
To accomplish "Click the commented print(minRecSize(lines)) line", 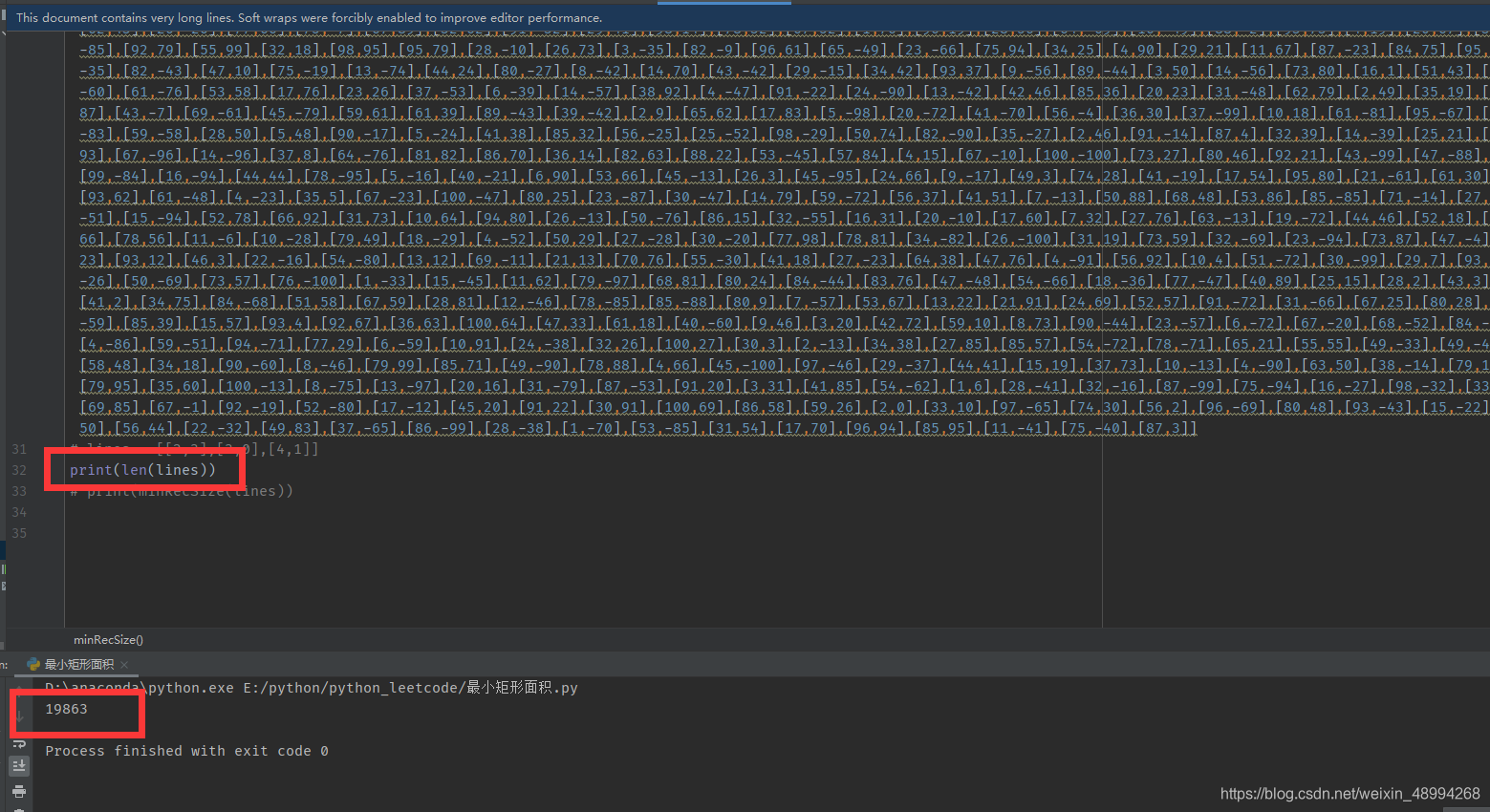I will point(182,491).
